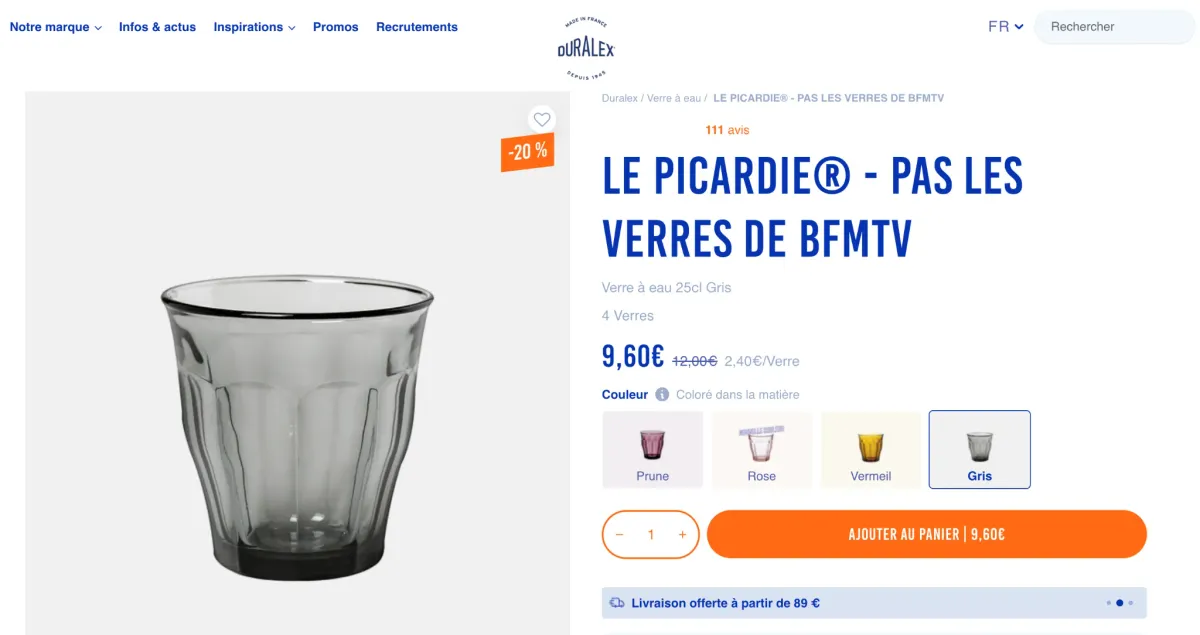Click the Rechercher search field
This screenshot has height=635, width=1200.
click(x=1115, y=27)
